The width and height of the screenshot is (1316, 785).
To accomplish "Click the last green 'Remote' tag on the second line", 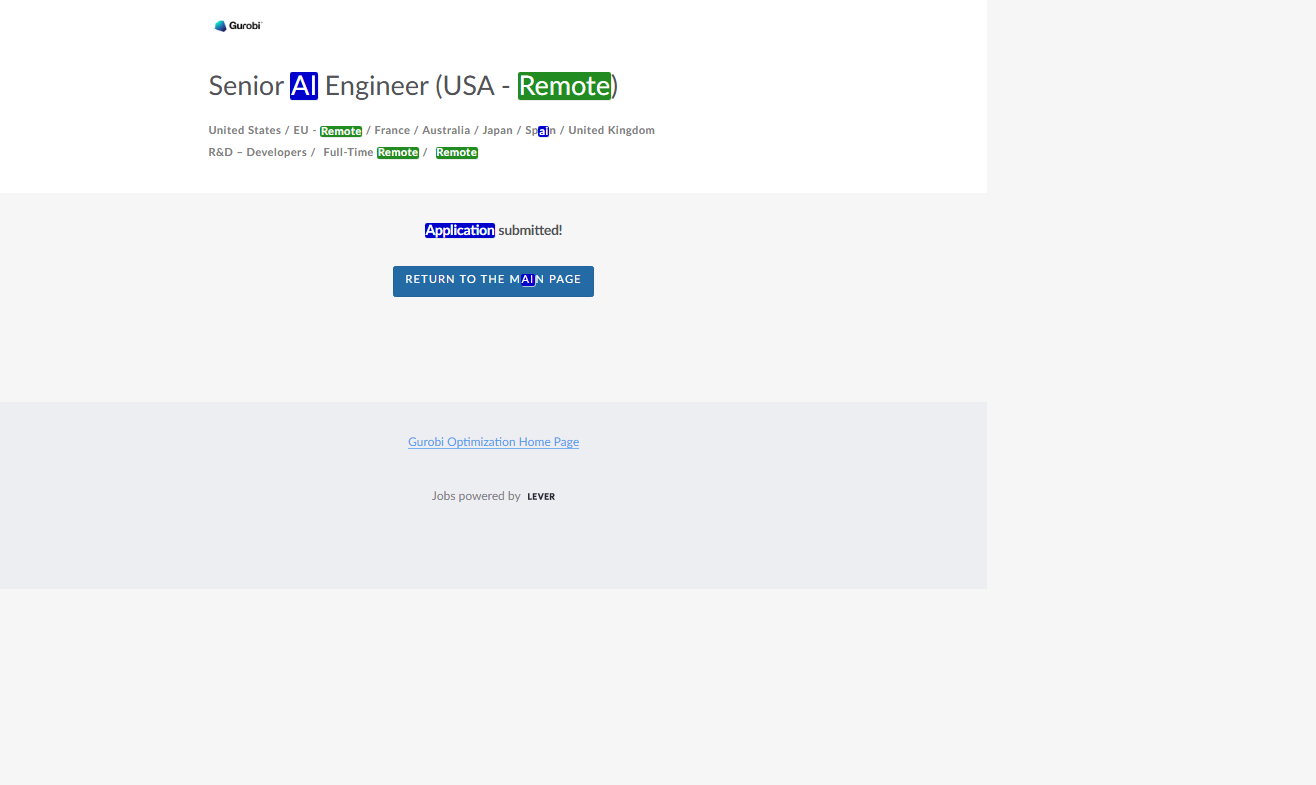I will coord(457,153).
